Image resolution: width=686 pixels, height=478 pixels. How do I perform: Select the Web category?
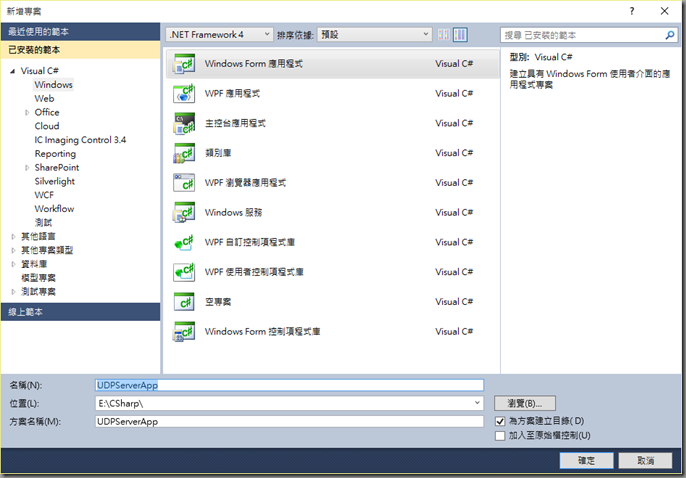(44, 98)
